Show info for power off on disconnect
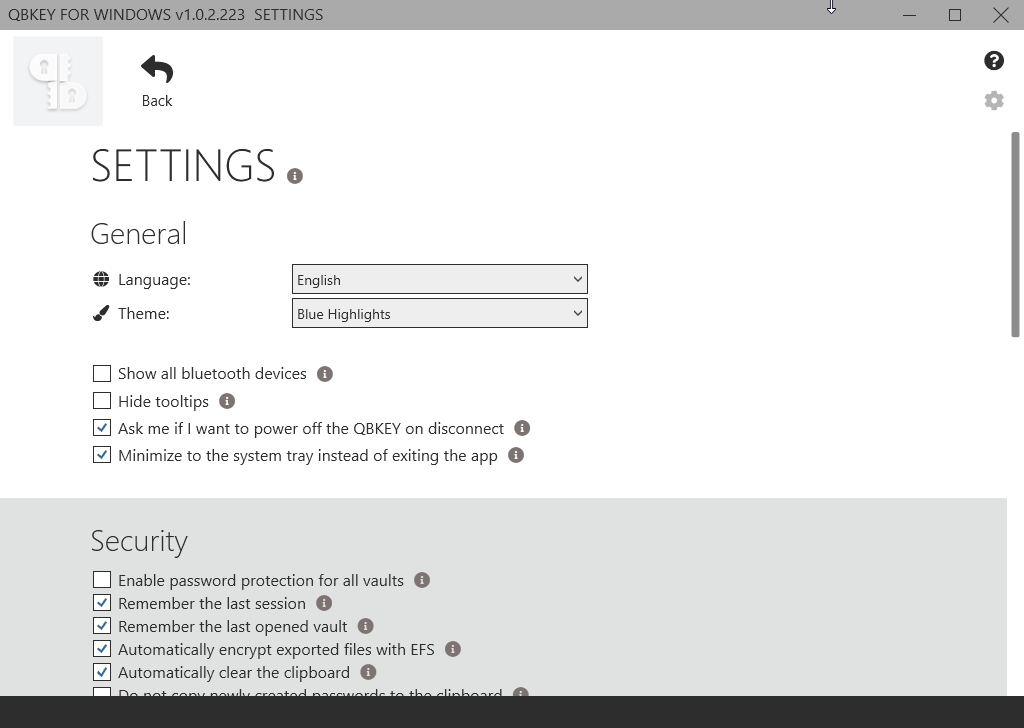 522,428
